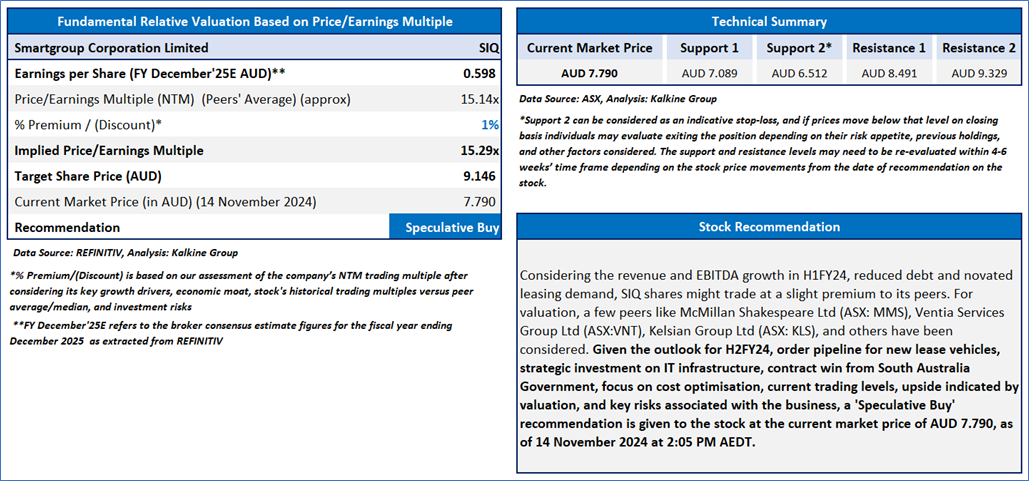Click the AUD 7.089 support value

point(709,73)
